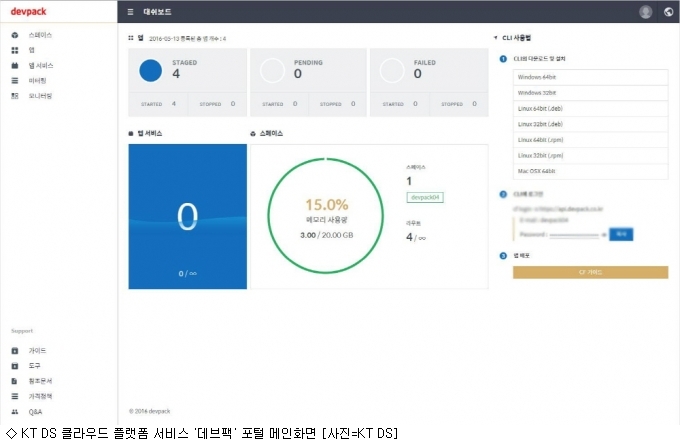The height and width of the screenshot is (445, 680).
Task: Click the devpack04 space tag
Action: pos(425,197)
